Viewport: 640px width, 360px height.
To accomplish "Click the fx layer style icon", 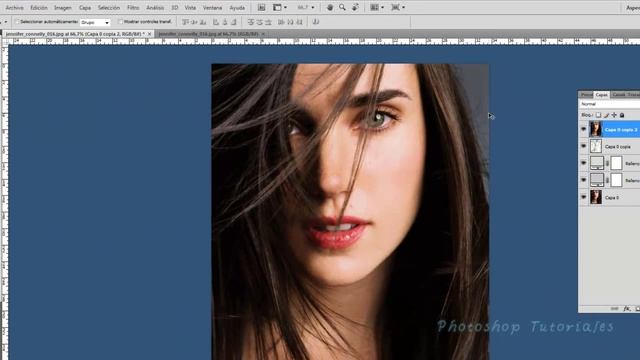I will click(627, 309).
